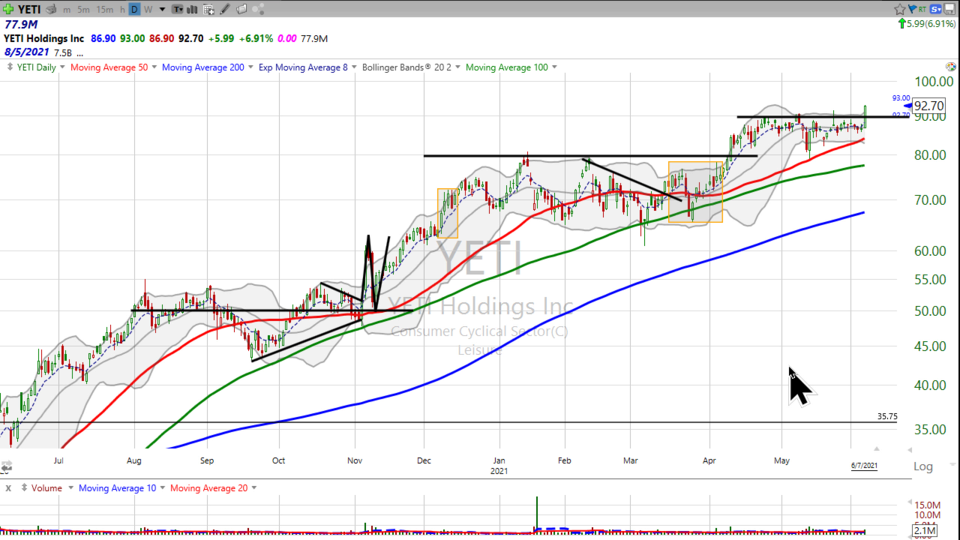960x540 pixels.
Task: Select the 5m timeframe
Action: 83,9
